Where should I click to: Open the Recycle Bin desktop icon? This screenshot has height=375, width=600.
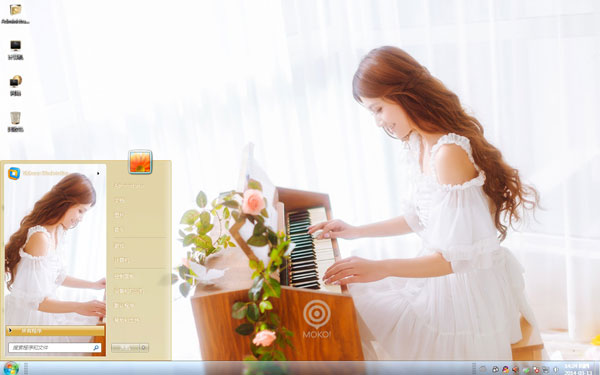[x=15, y=122]
